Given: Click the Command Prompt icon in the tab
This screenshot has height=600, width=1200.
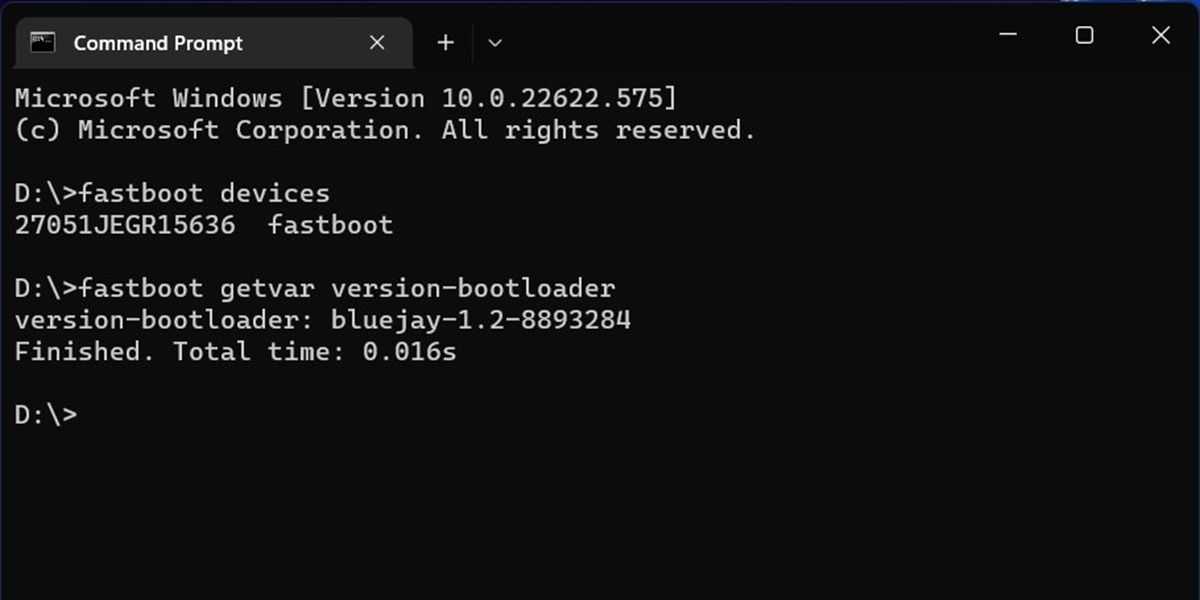Looking at the screenshot, I should [x=42, y=42].
